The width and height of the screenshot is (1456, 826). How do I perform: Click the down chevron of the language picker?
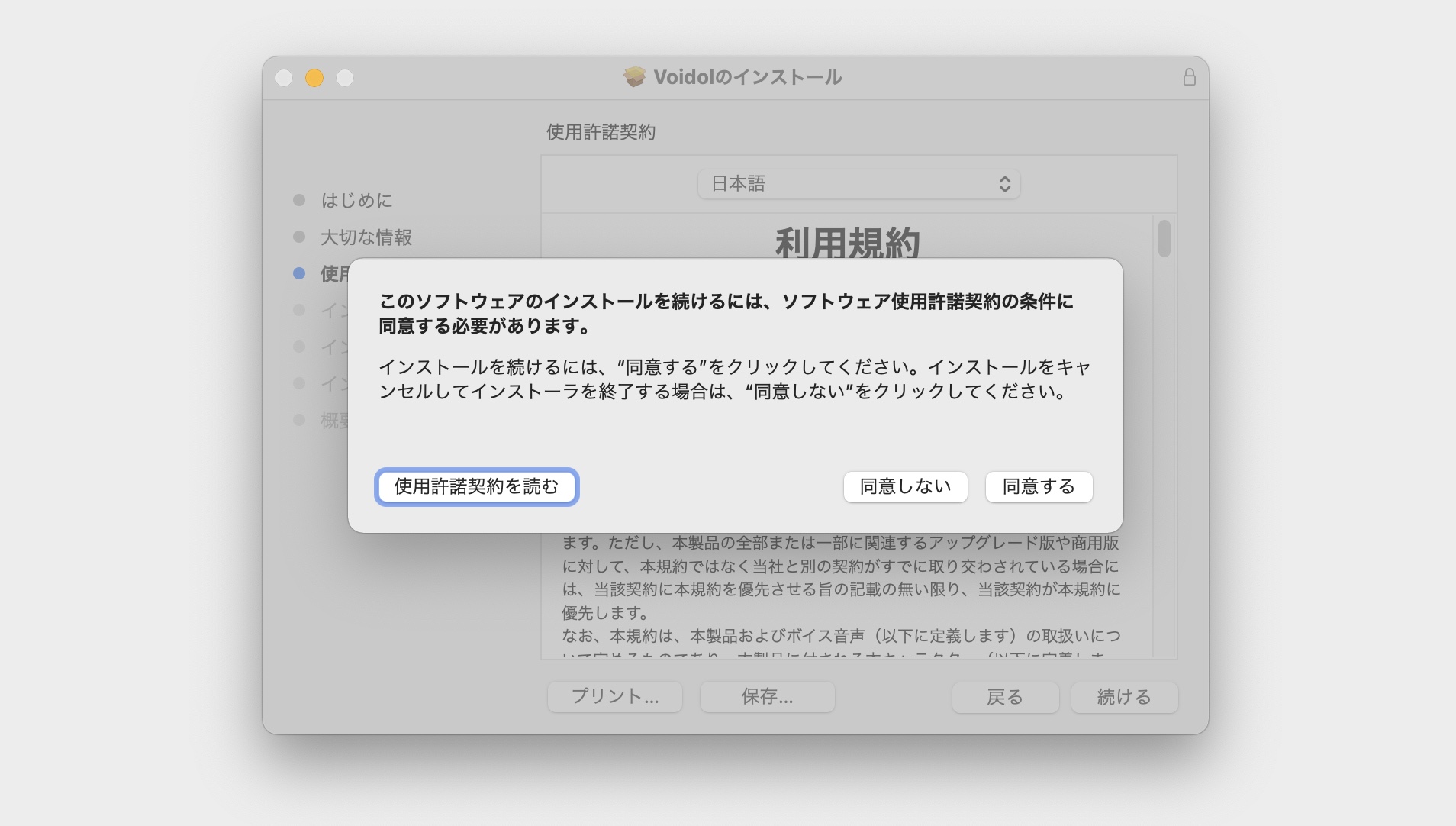[1006, 189]
